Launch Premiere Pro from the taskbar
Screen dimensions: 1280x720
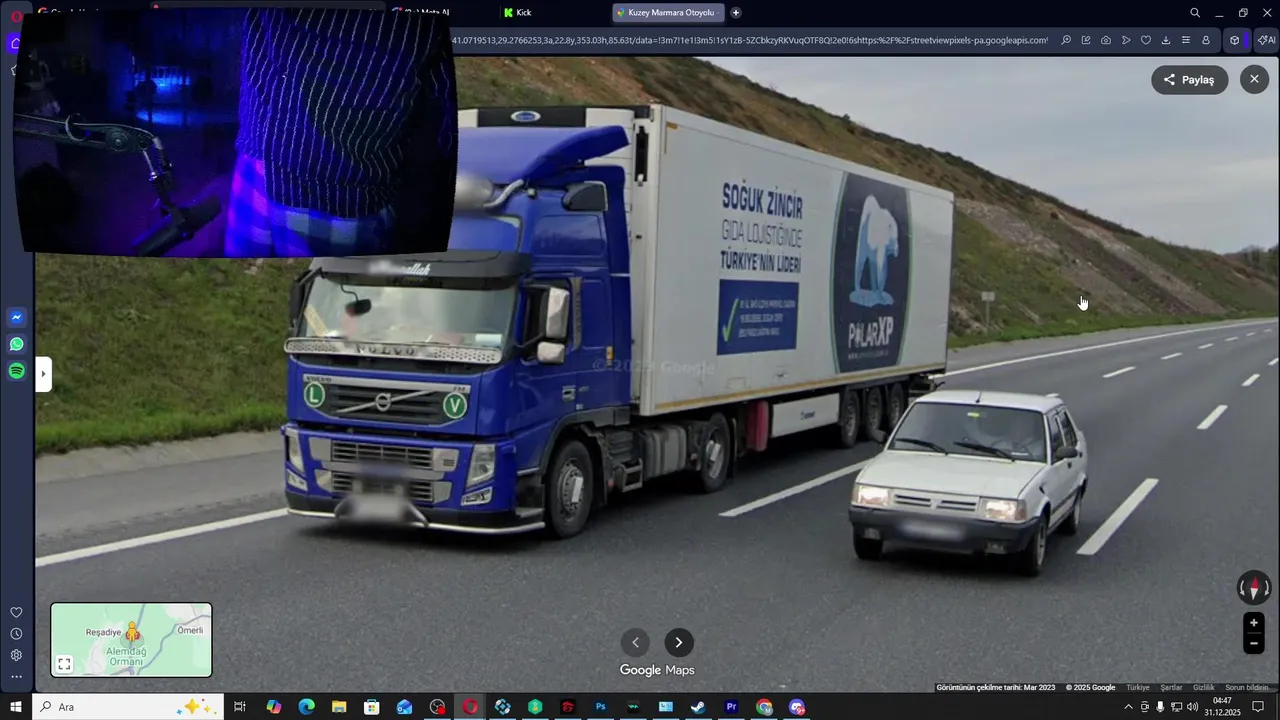(731, 707)
